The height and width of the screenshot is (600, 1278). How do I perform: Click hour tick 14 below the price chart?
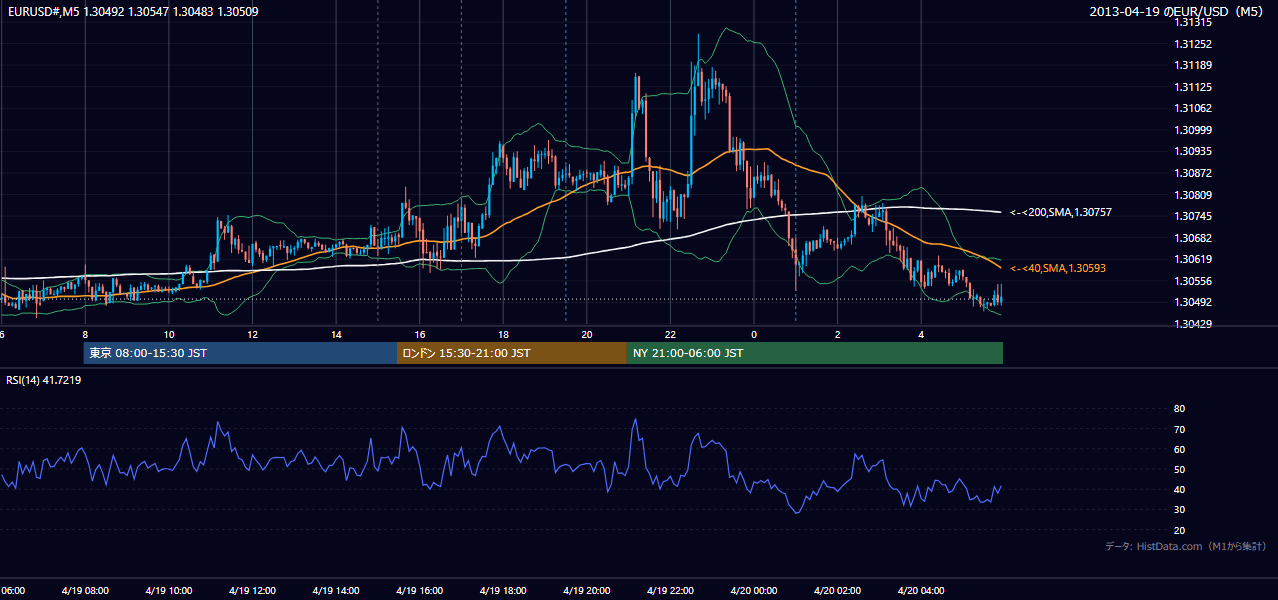point(336,334)
